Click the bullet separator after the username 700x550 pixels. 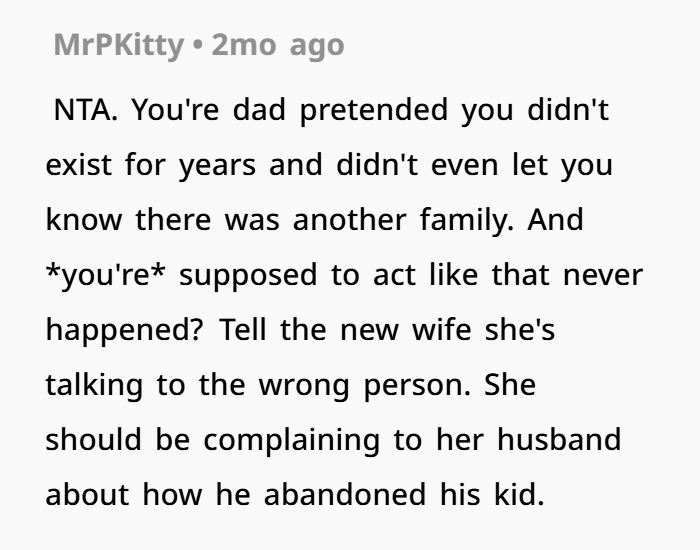[197, 45]
